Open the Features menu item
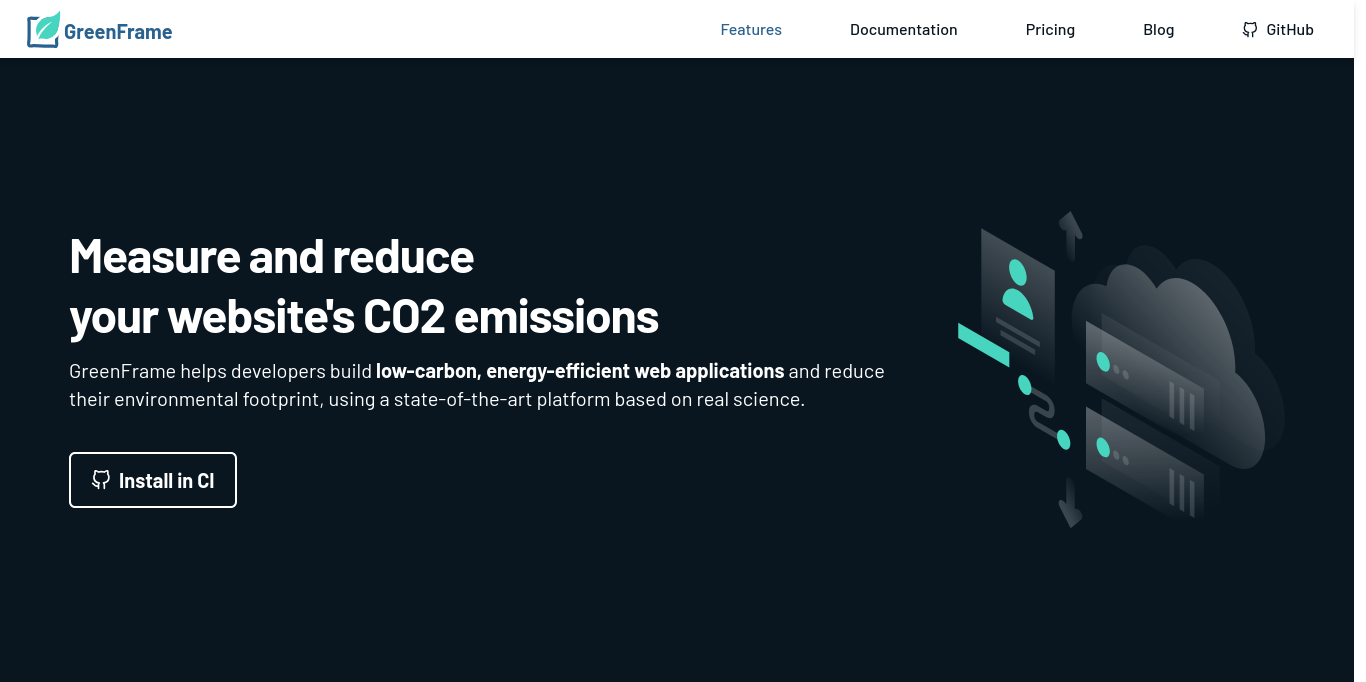The image size is (1366, 682). (751, 29)
